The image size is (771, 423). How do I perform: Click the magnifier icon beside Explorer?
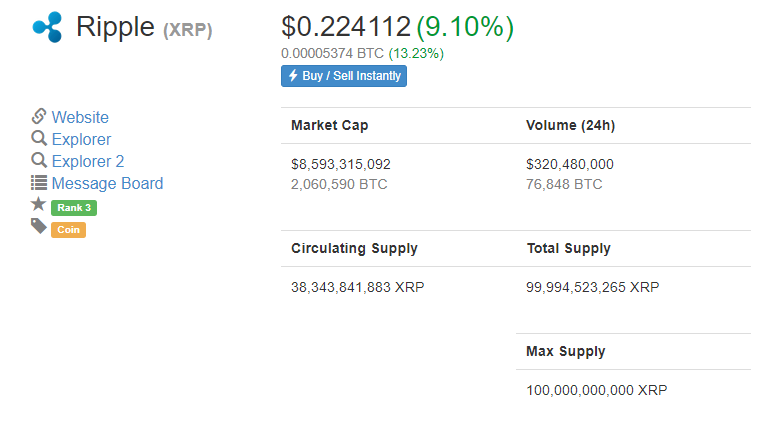pyautogui.click(x=39, y=138)
